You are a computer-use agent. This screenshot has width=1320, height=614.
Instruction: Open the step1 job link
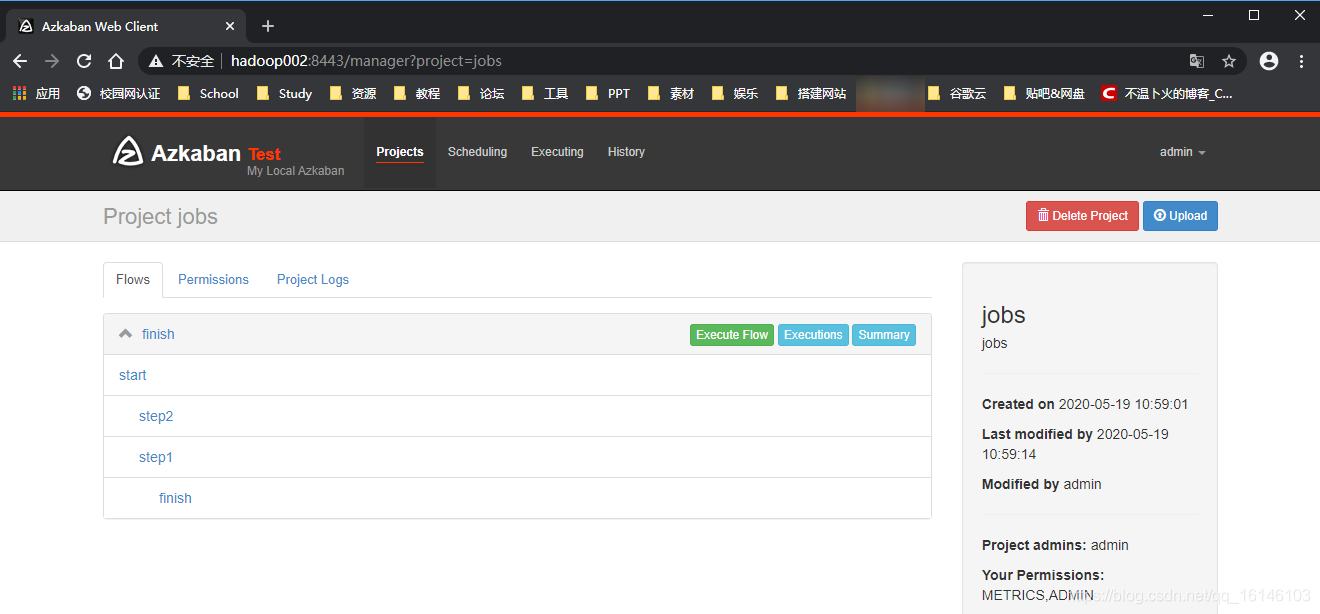click(x=156, y=457)
